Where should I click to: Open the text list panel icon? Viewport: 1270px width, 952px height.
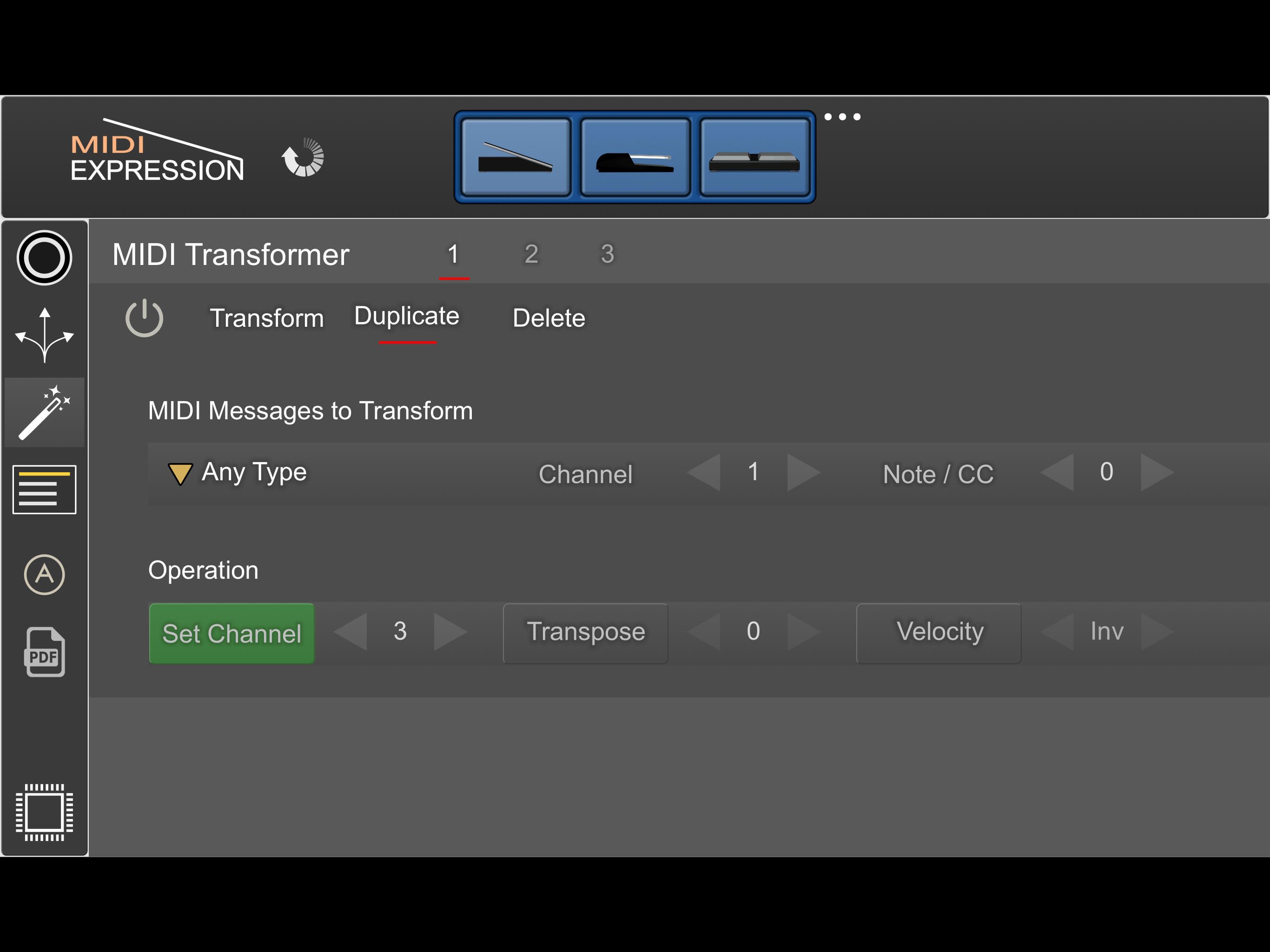tap(44, 489)
